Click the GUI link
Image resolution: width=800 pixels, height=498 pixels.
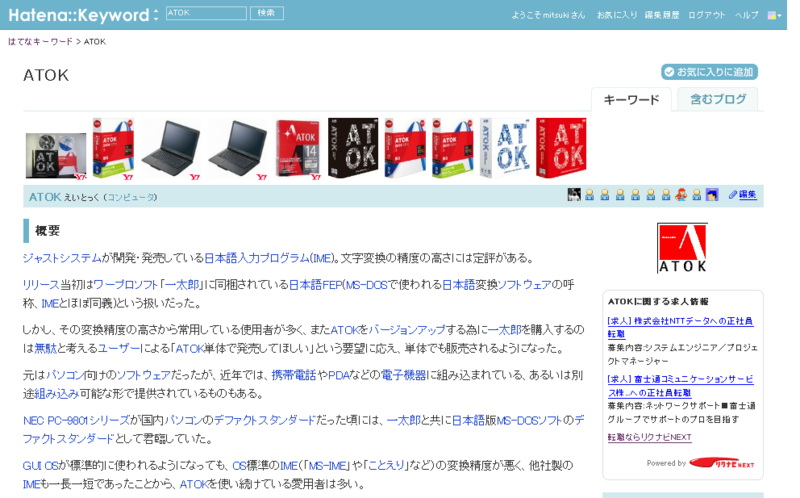pyautogui.click(x=32, y=465)
